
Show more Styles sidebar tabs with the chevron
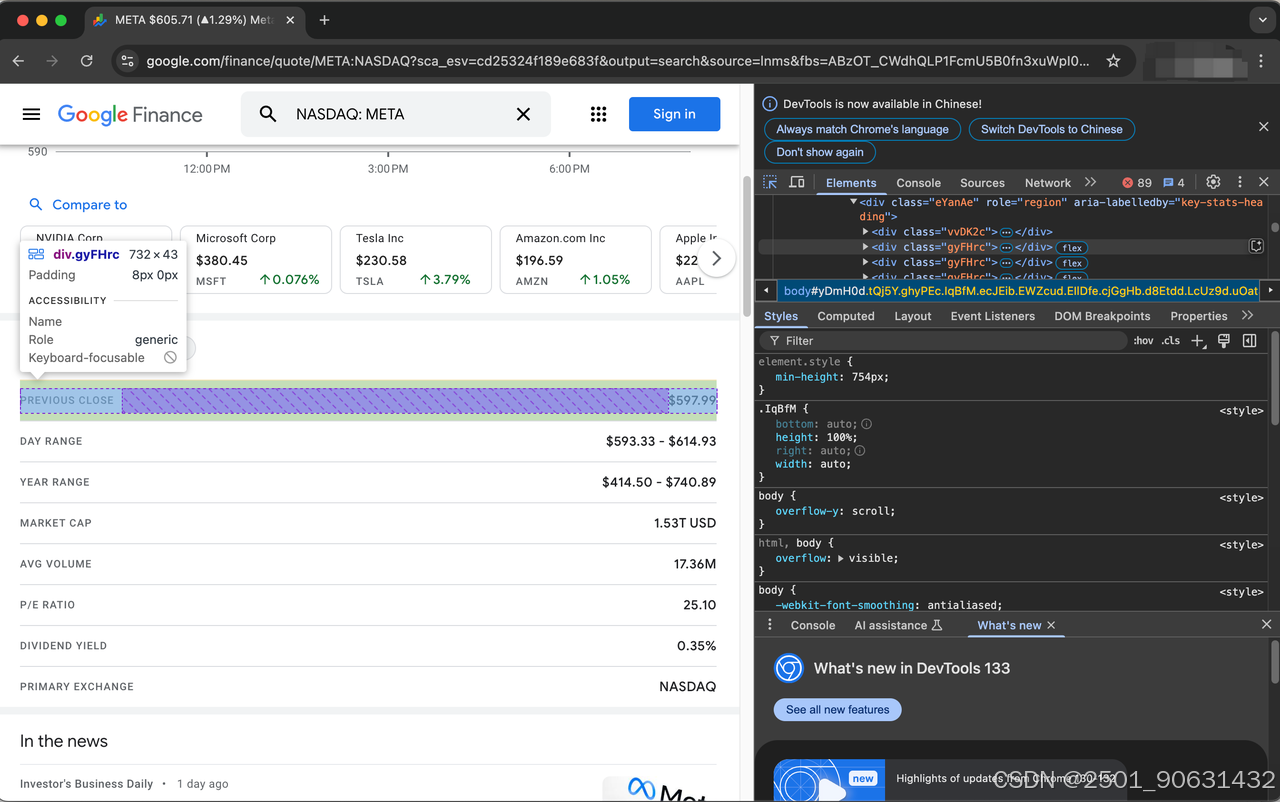(x=1247, y=315)
